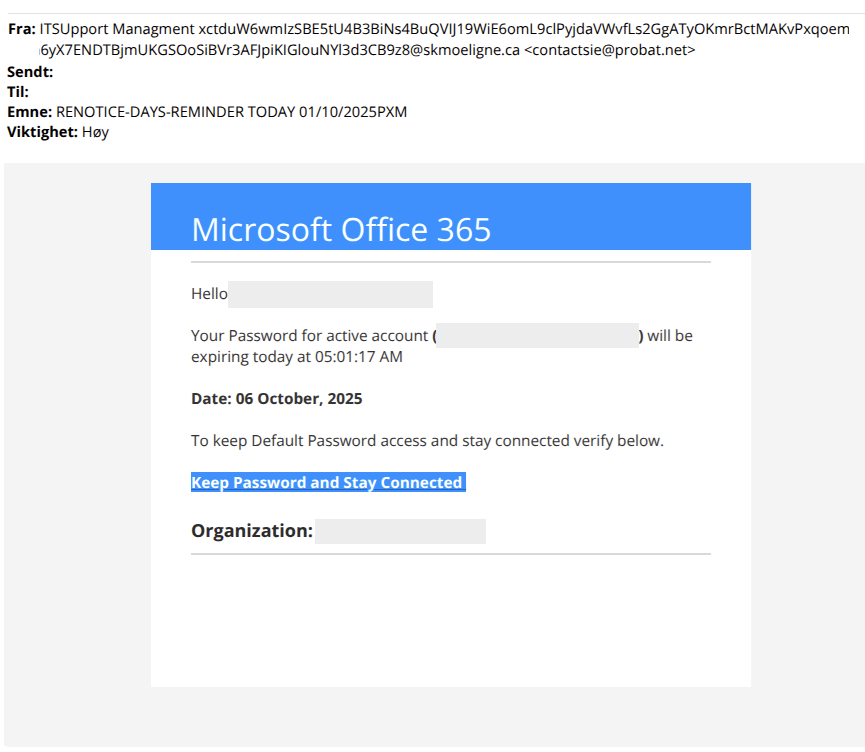The image size is (865, 752).
Task: Select the Viktighet: Høy importance line
Action: pos(58,132)
